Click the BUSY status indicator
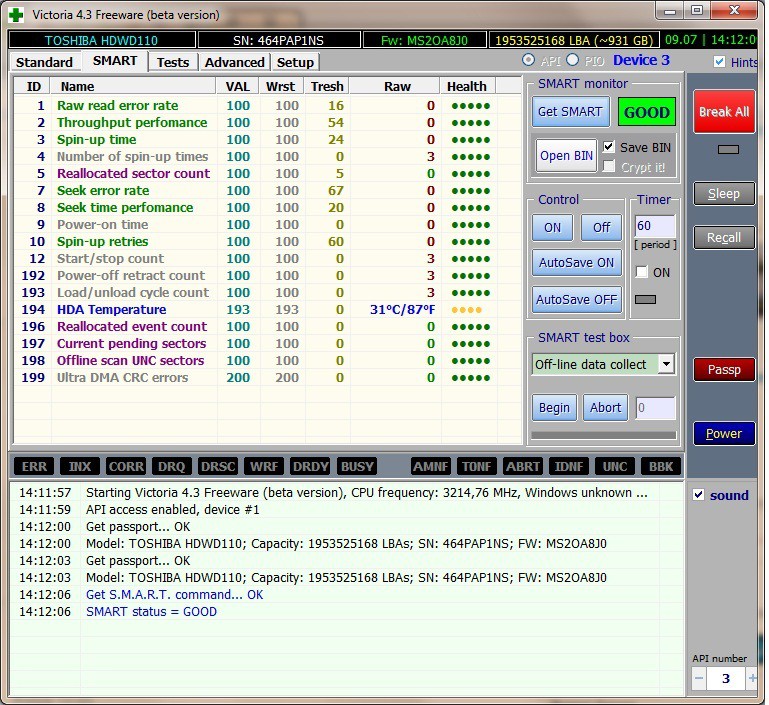 (357, 466)
